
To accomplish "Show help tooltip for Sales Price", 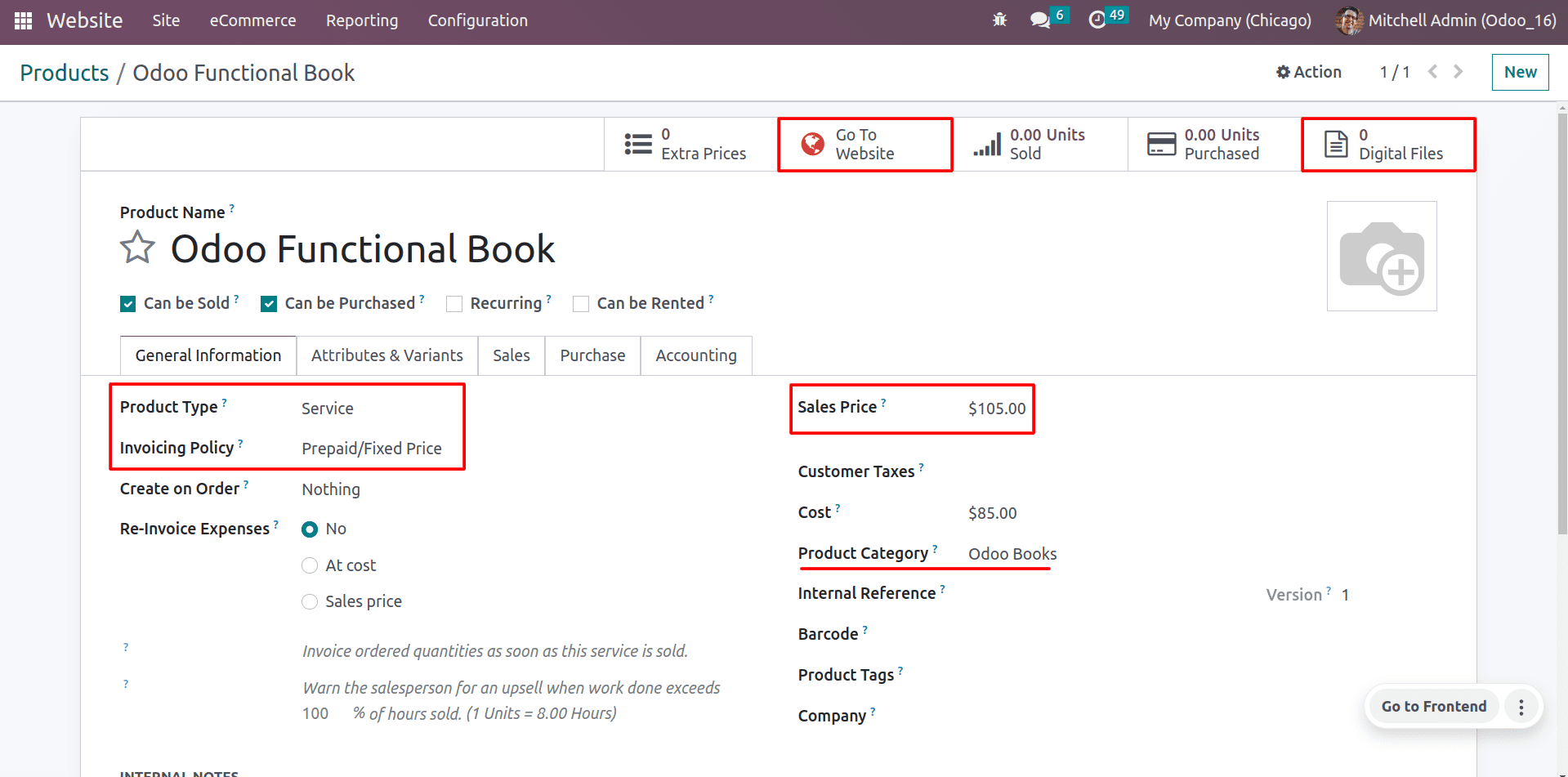I will 883,403.
